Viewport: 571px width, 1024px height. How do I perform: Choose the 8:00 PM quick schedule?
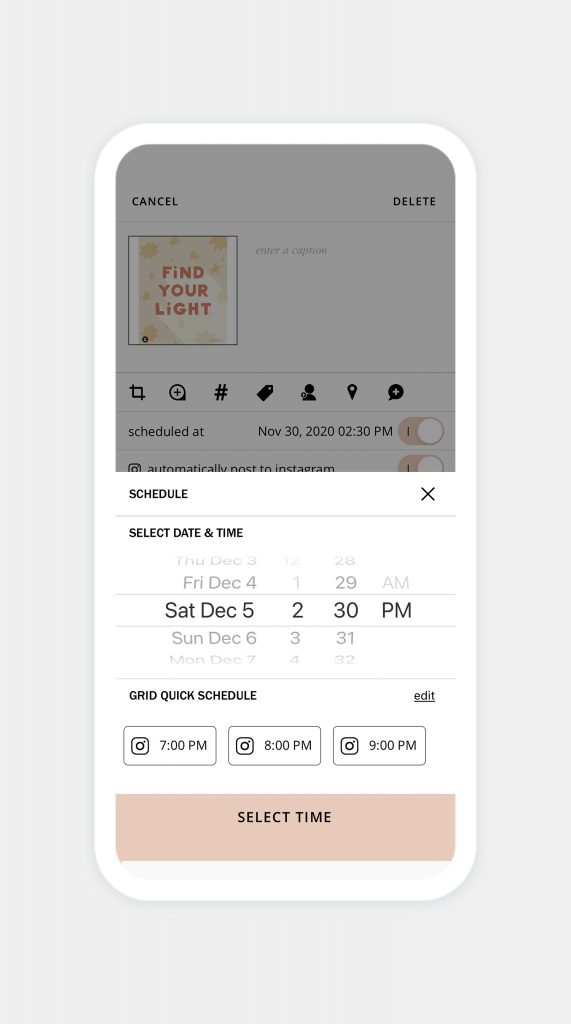point(274,746)
